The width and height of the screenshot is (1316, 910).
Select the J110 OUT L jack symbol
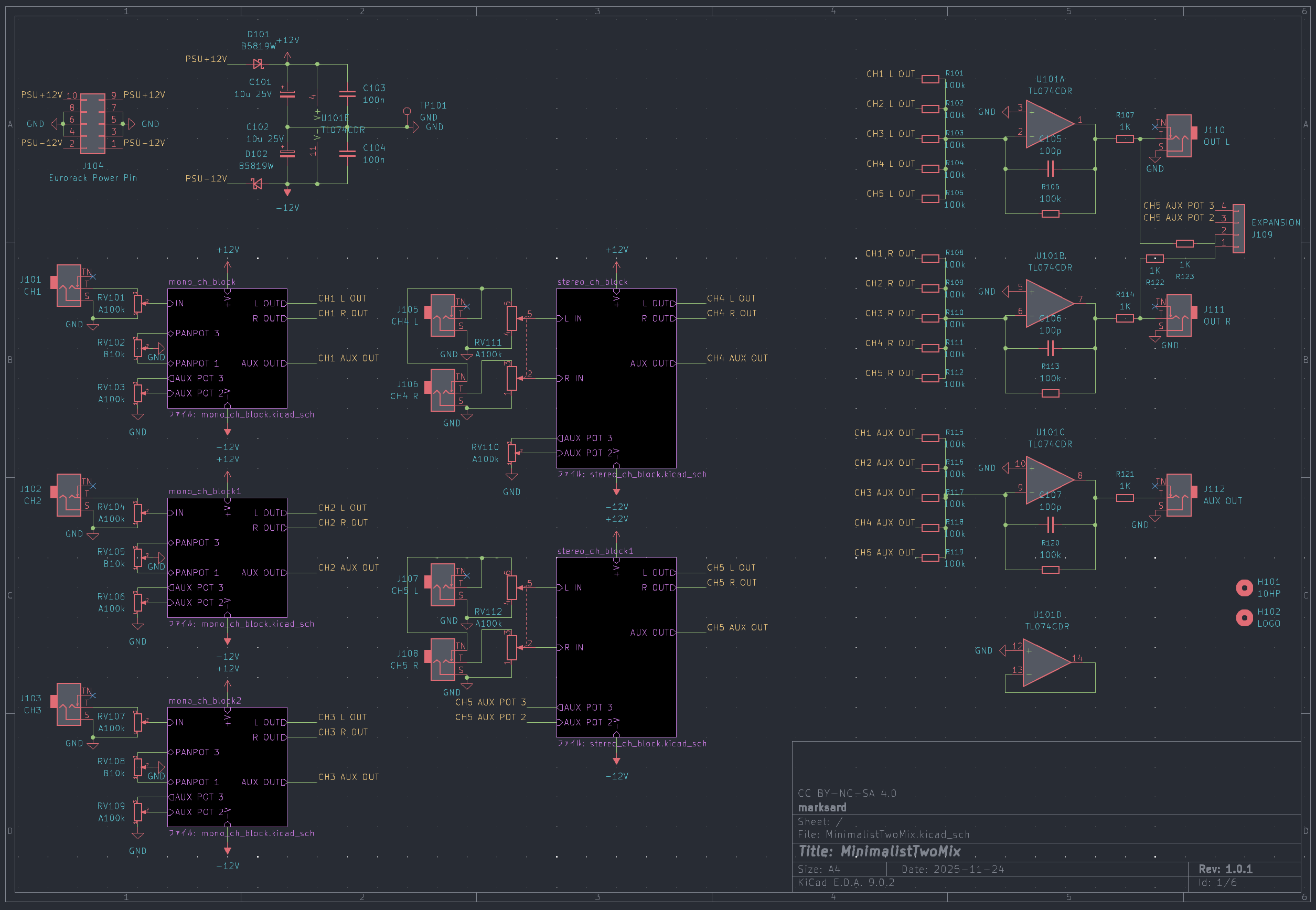[1179, 136]
